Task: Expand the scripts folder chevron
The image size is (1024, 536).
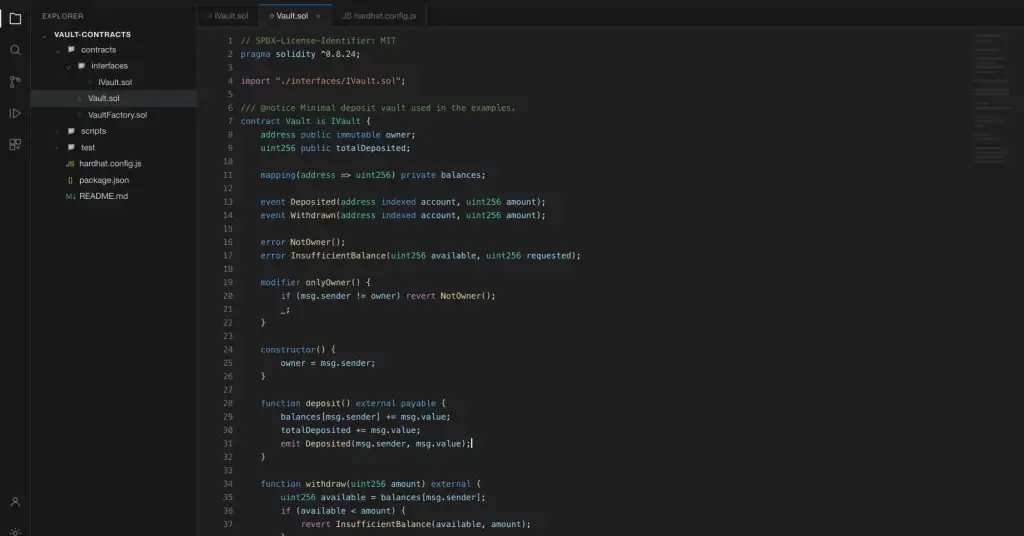Action: pos(57,131)
